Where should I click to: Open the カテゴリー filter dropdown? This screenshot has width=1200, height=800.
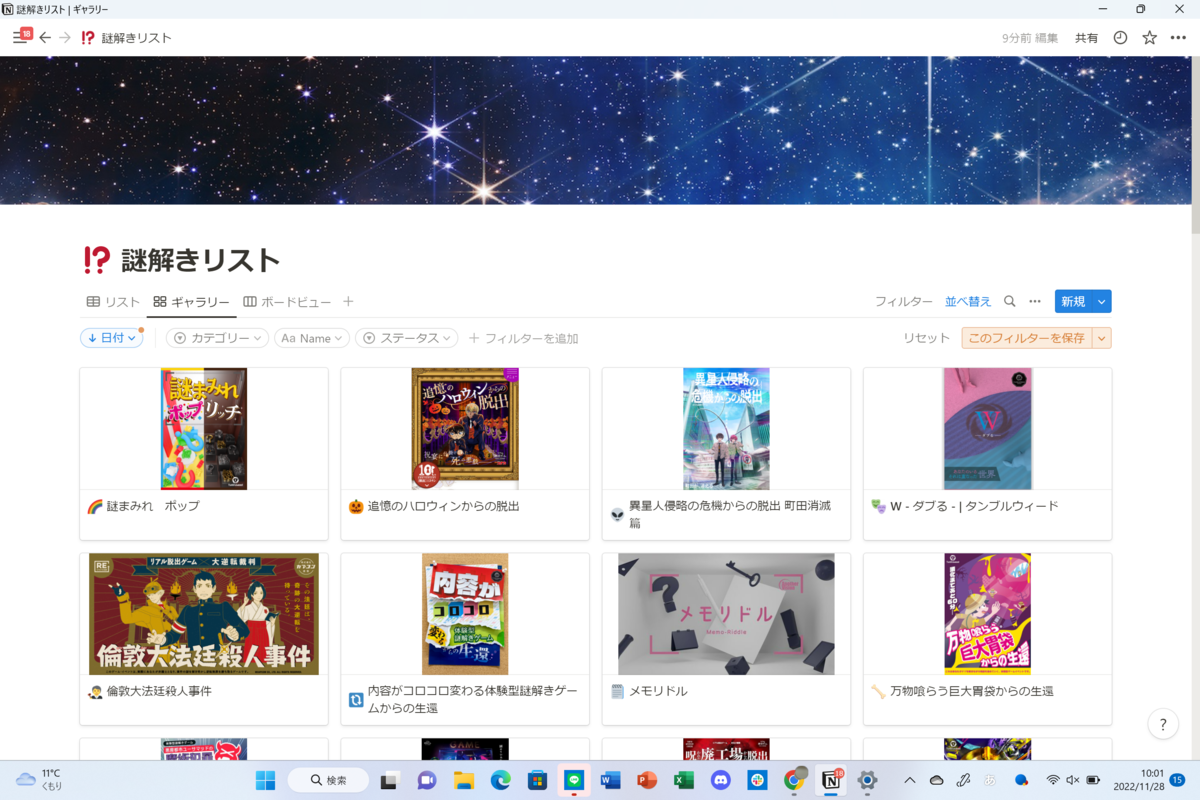[x=217, y=338]
